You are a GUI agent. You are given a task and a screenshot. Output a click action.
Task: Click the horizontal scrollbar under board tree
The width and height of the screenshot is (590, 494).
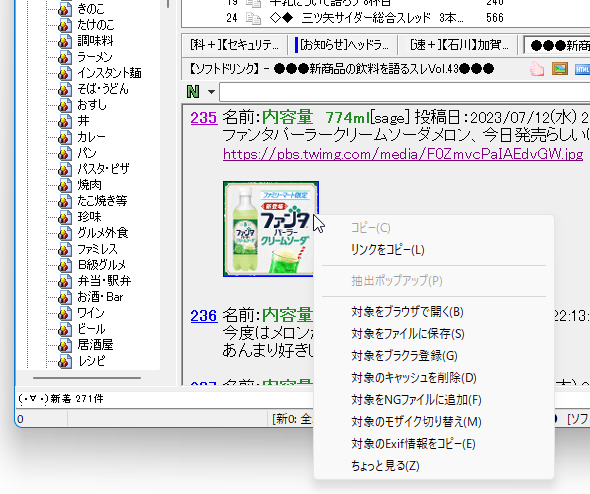pyautogui.click(x=87, y=378)
